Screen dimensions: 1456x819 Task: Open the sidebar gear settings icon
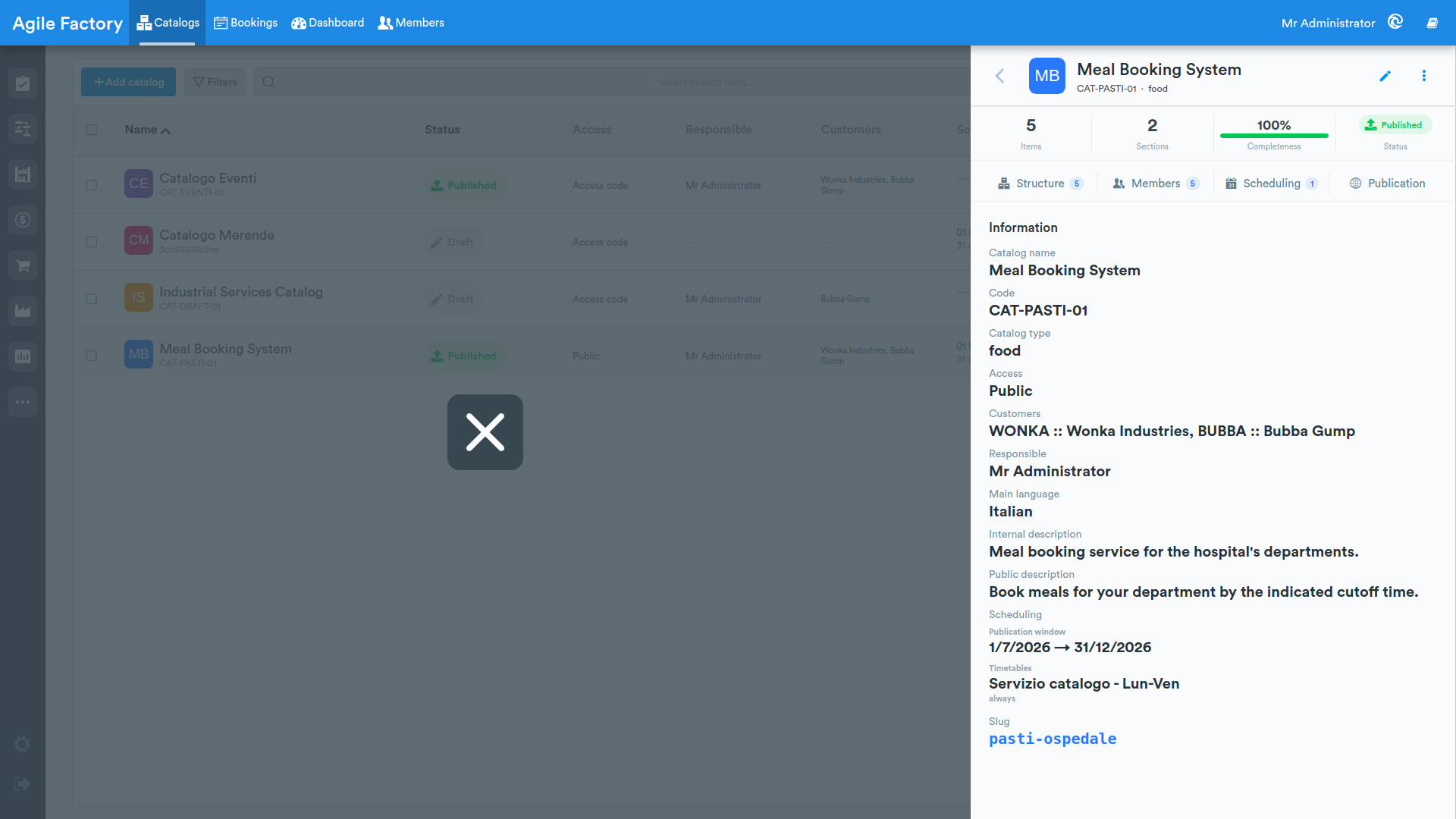click(23, 745)
